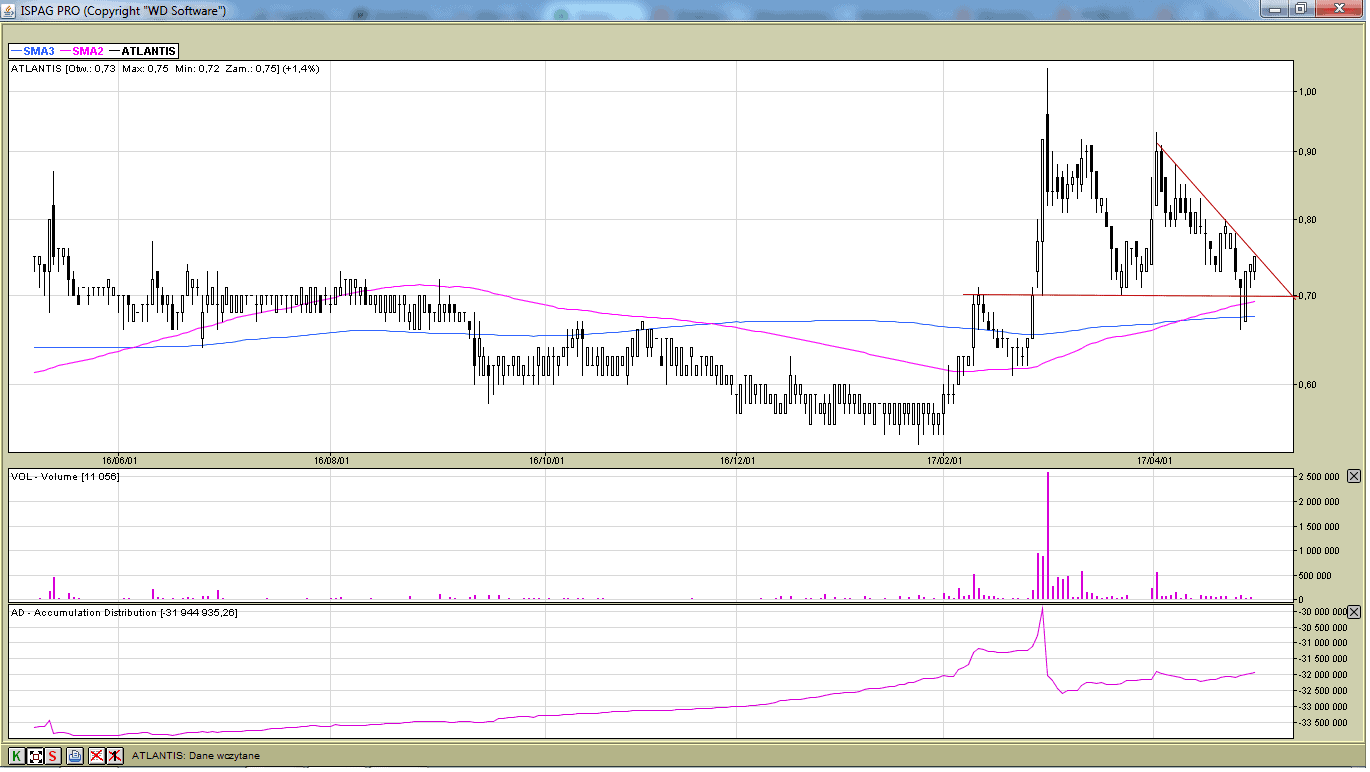
Task: Click the VOL - Volume panel label
Action: 65,477
